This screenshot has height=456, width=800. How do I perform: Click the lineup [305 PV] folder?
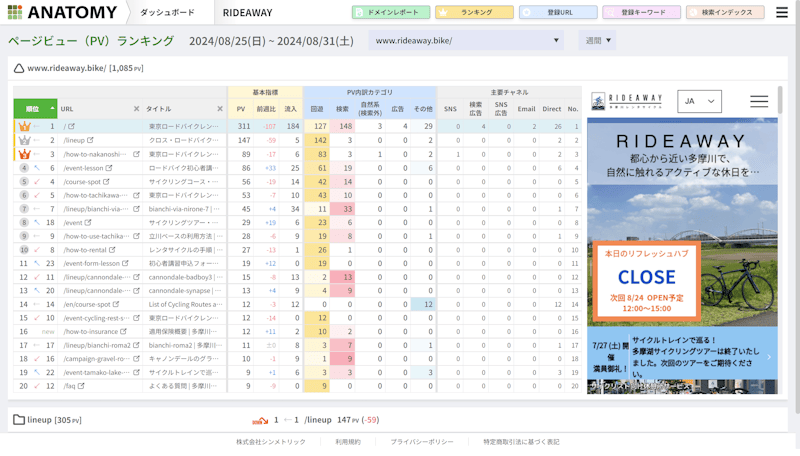pos(47,420)
